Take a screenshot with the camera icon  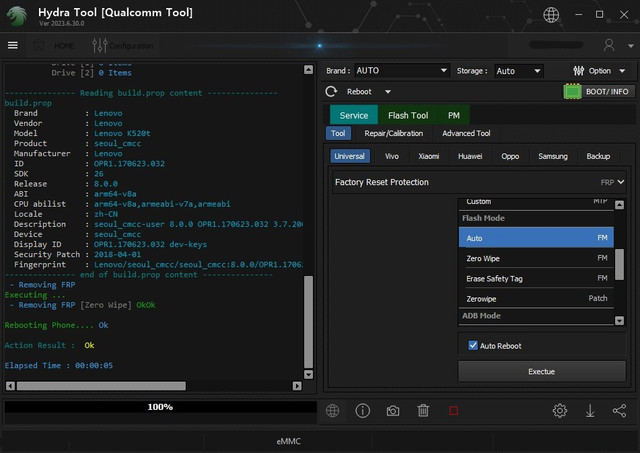(x=393, y=411)
